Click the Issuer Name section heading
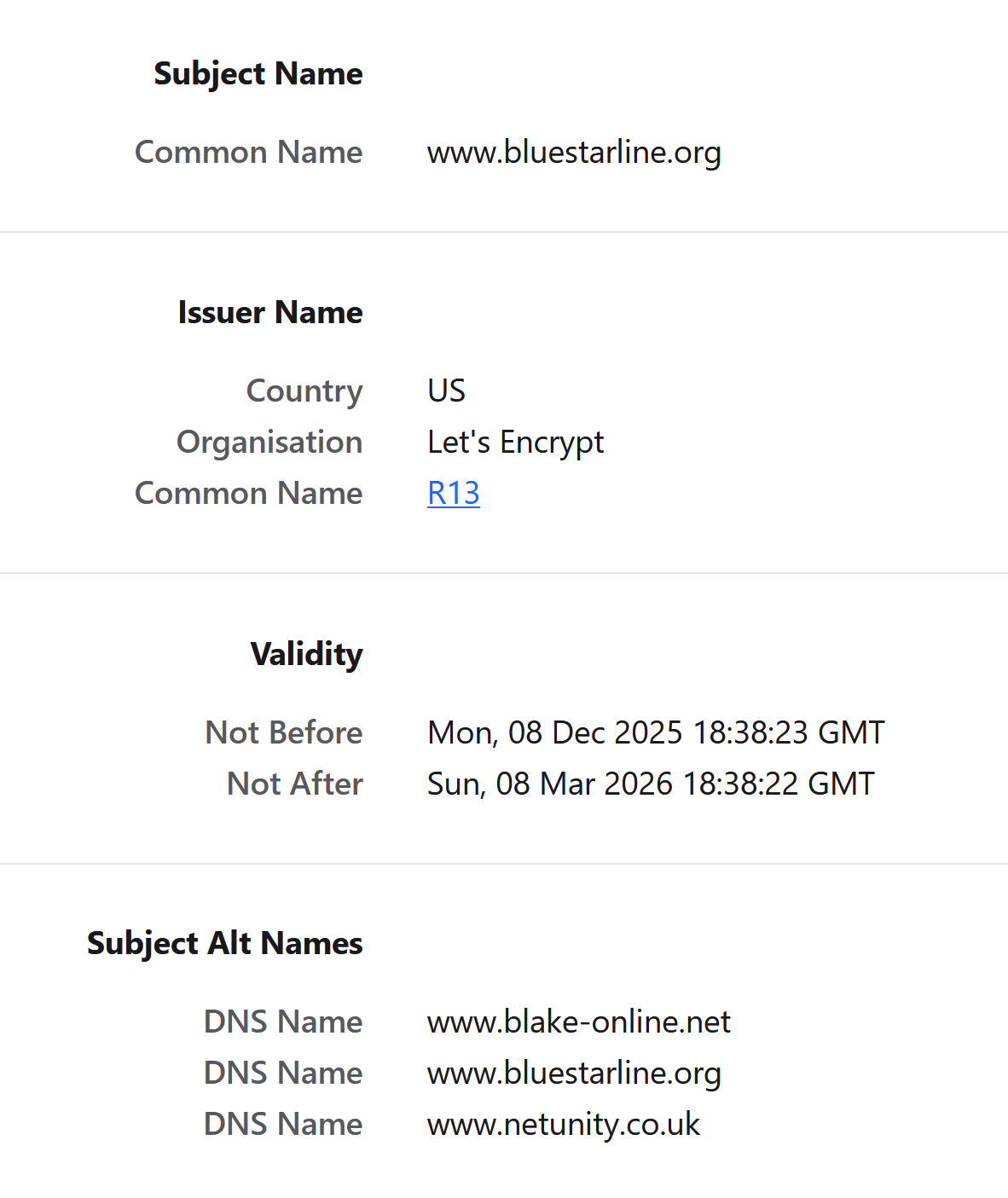Image resolution: width=1008 pixels, height=1198 pixels. point(269,313)
